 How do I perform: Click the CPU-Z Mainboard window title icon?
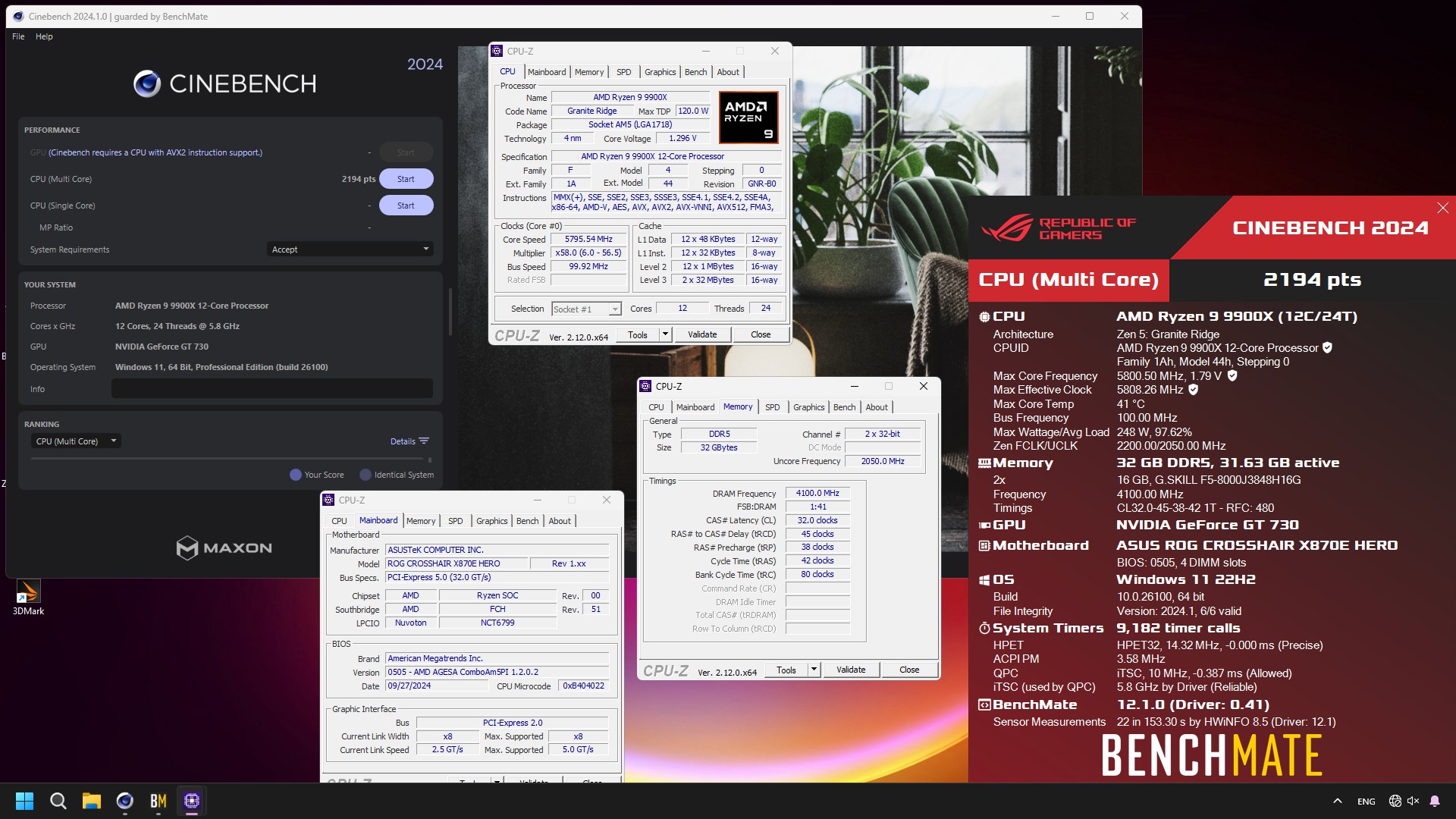pos(328,500)
